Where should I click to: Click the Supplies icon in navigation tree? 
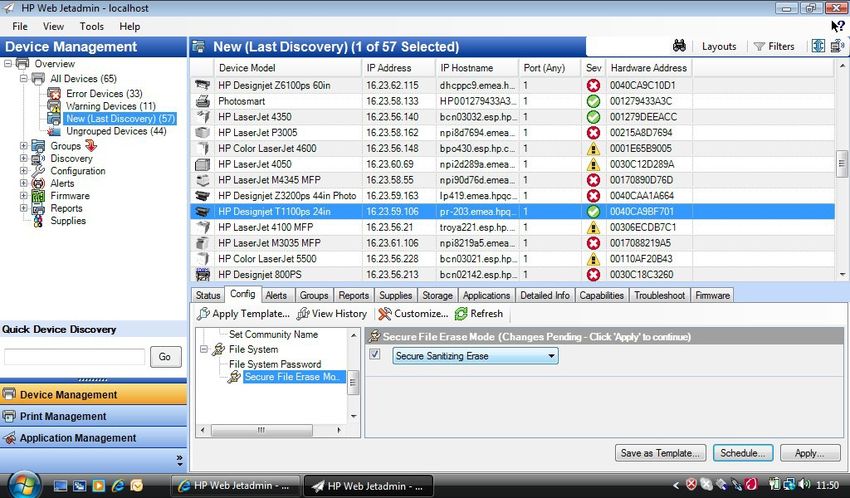38,221
